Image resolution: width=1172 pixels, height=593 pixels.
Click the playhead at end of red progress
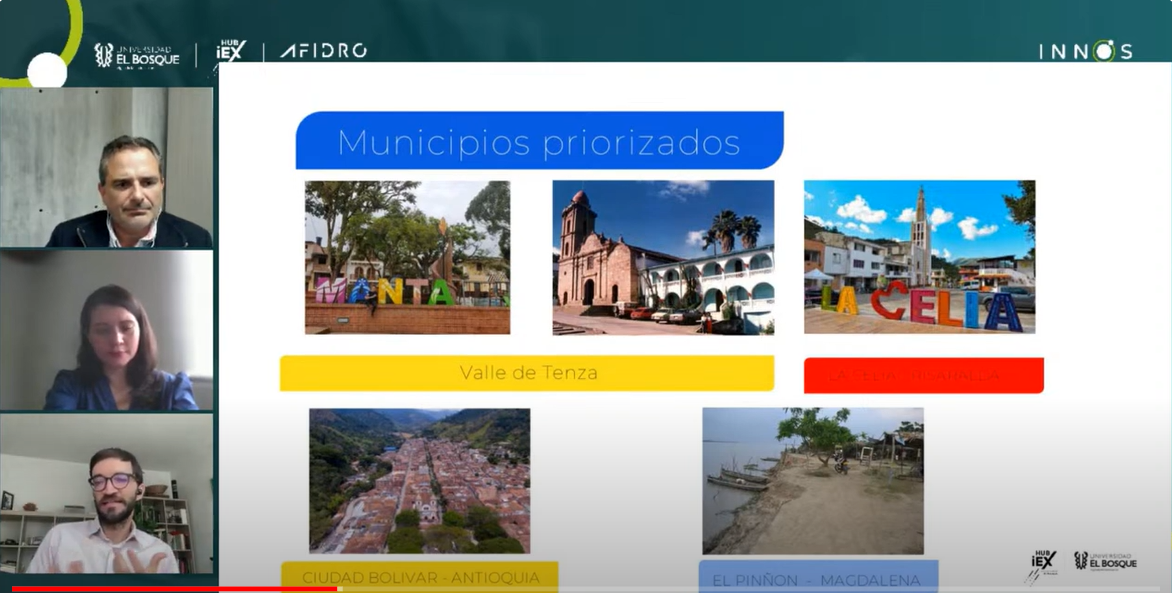pyautogui.click(x=339, y=589)
